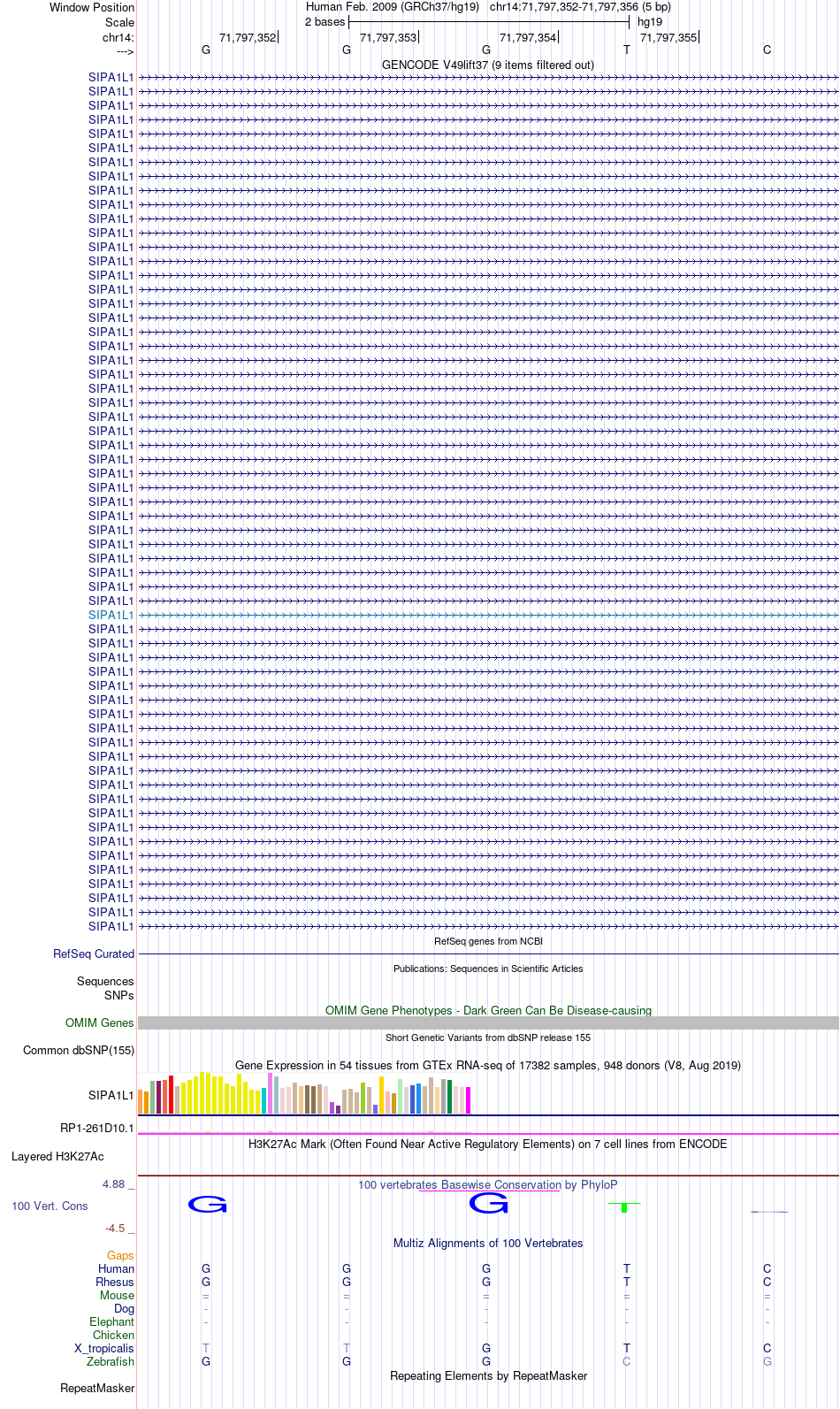840x1409 pixels.
Task: Select the Mouse species label
Action: (117, 1295)
